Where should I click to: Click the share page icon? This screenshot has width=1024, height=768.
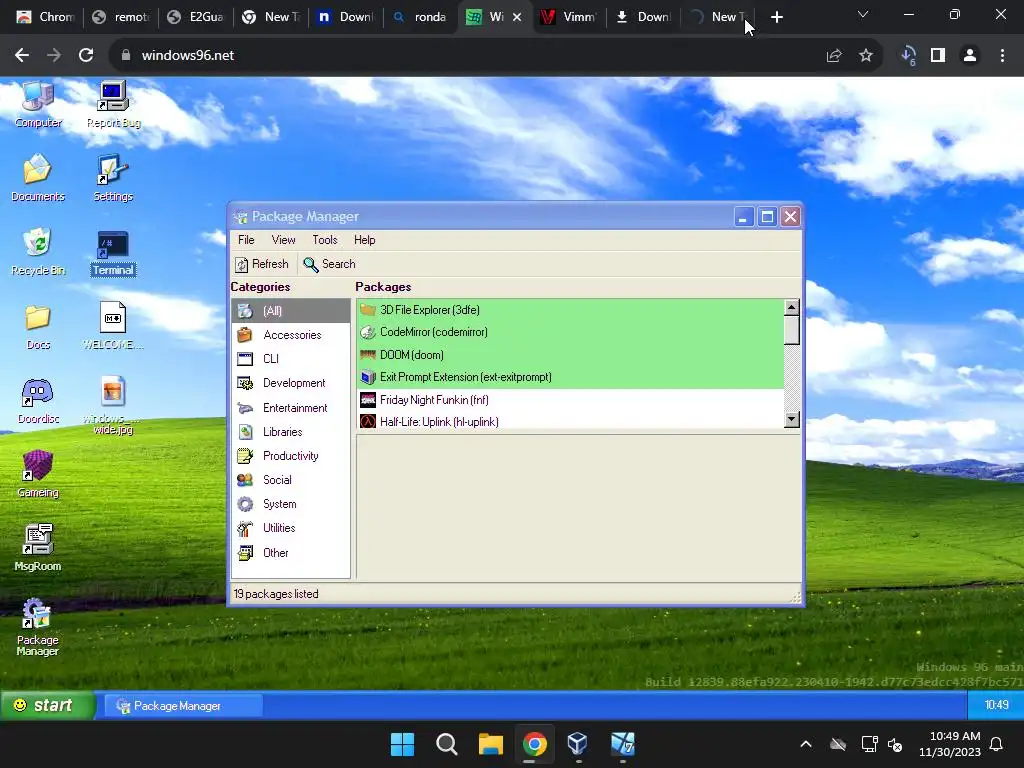point(834,56)
